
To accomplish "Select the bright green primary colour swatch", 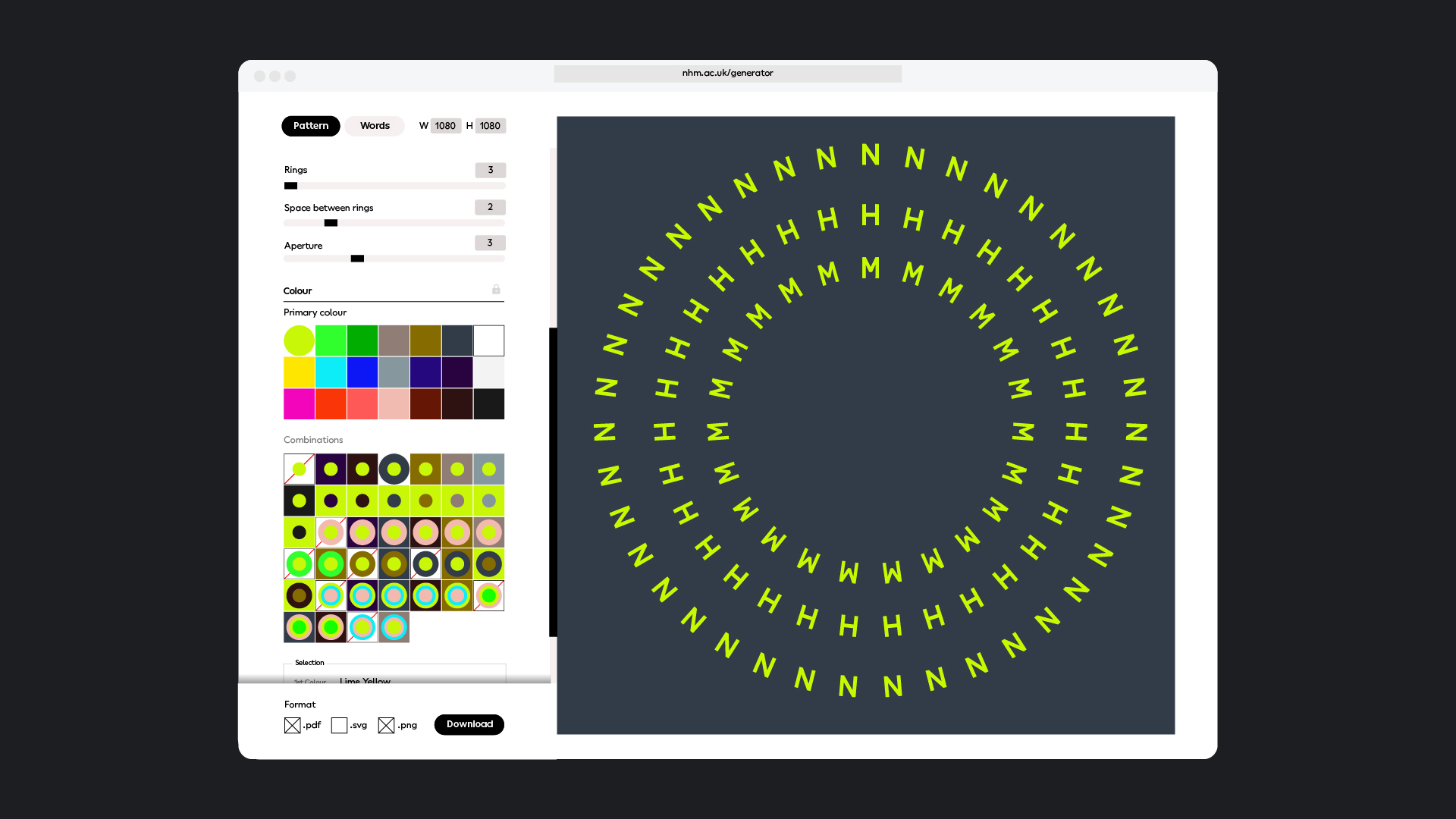I will (331, 340).
